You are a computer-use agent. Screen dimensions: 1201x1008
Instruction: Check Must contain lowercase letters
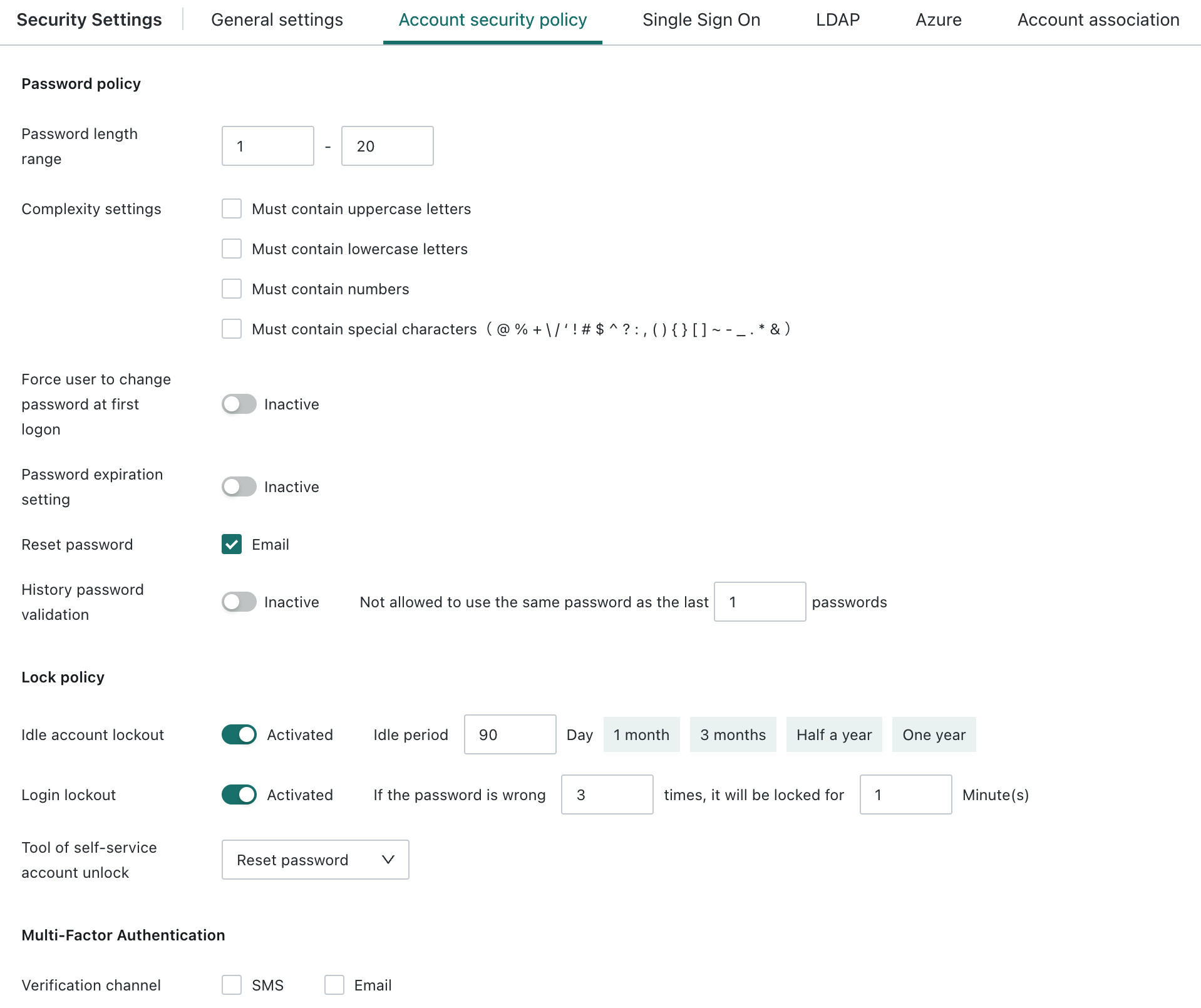[x=232, y=249]
